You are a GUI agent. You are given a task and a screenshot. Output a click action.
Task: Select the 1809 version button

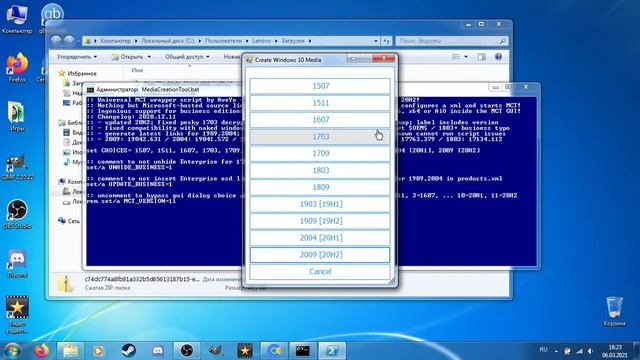tap(320, 187)
